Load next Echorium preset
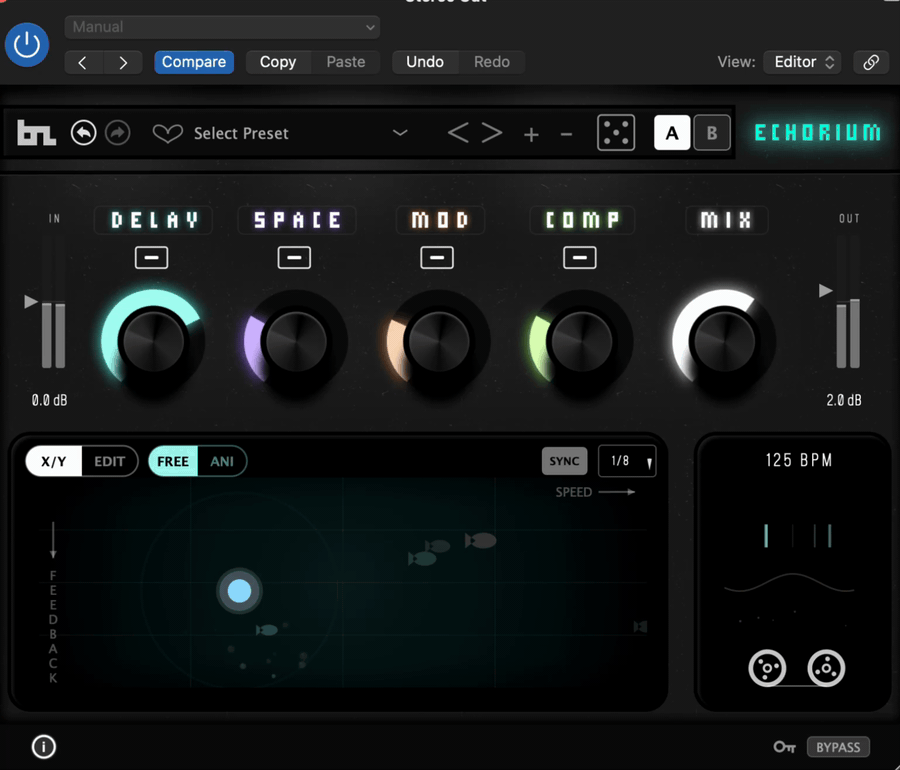Screen dimensions: 900x770 click(x=492, y=133)
